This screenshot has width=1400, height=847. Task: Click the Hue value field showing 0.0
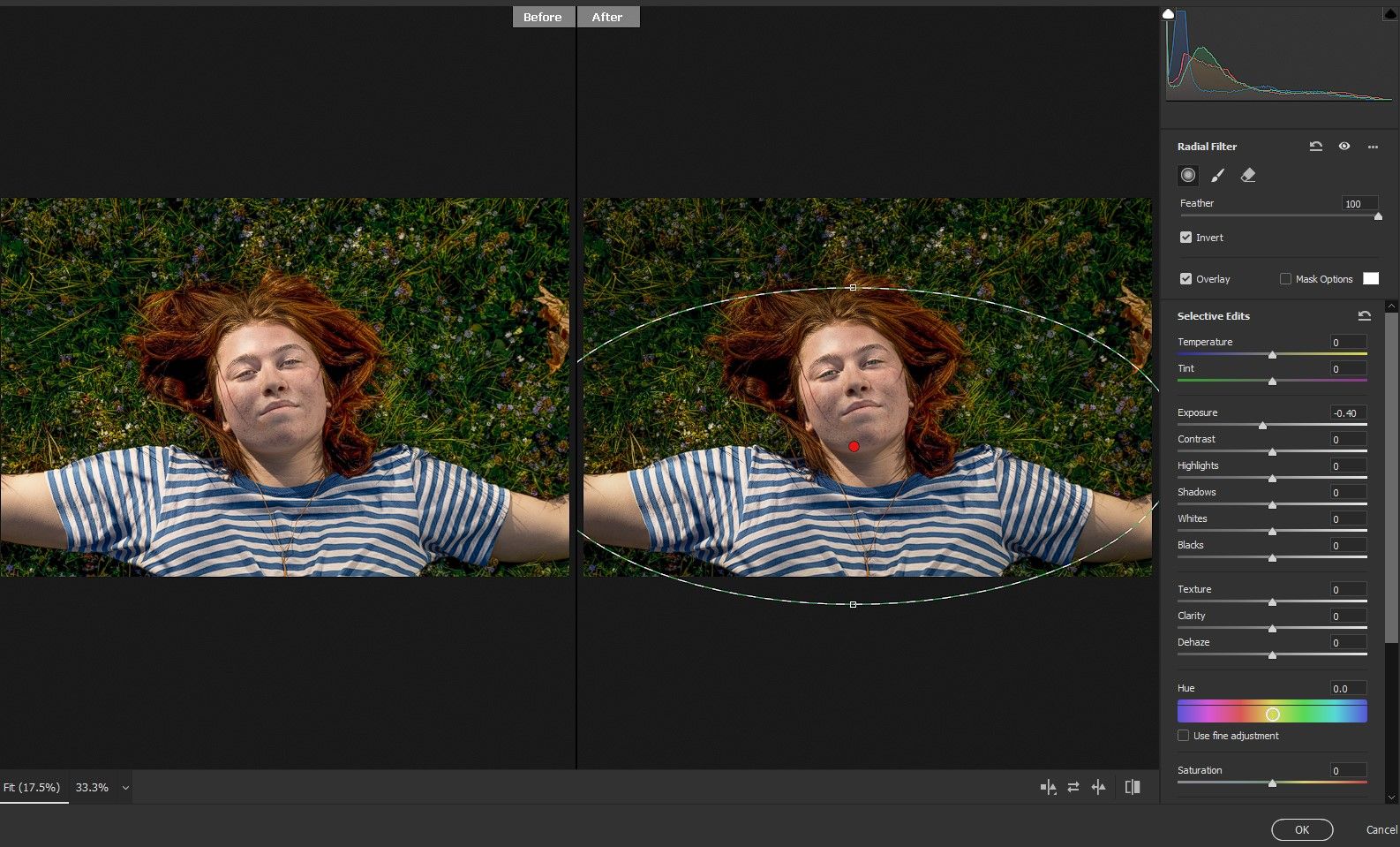1349,688
